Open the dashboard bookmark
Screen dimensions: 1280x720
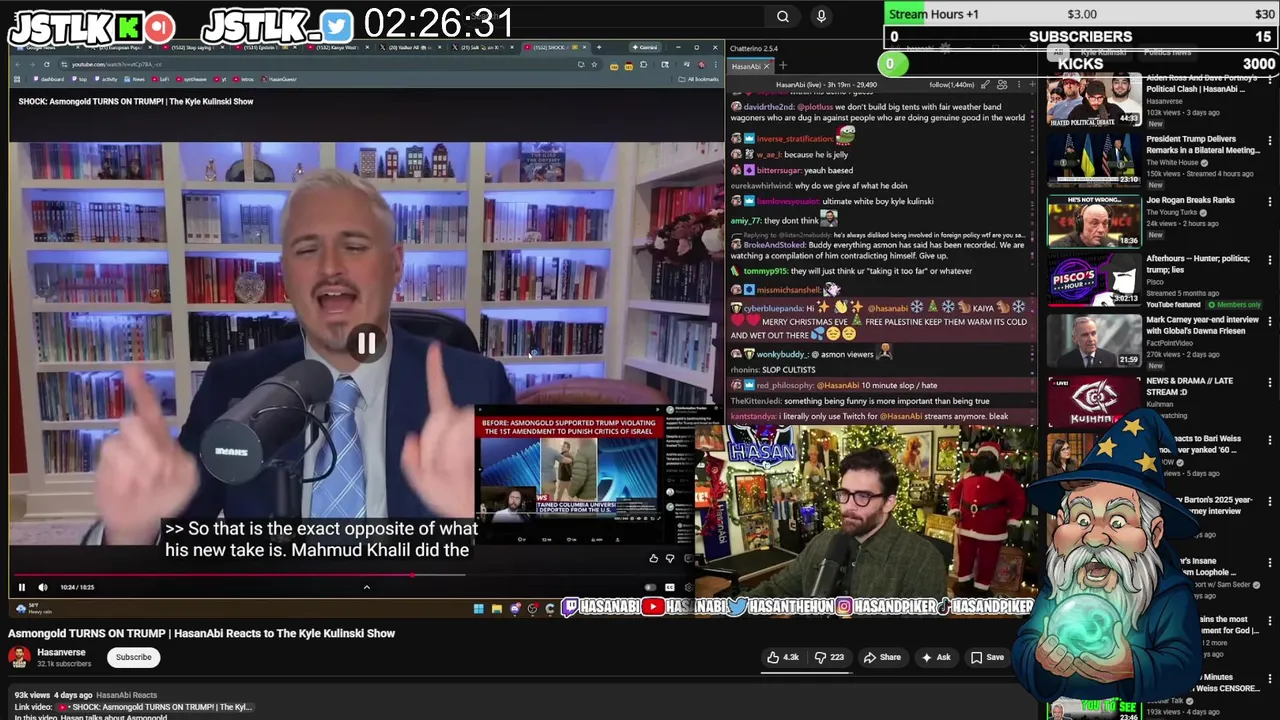tap(48, 79)
